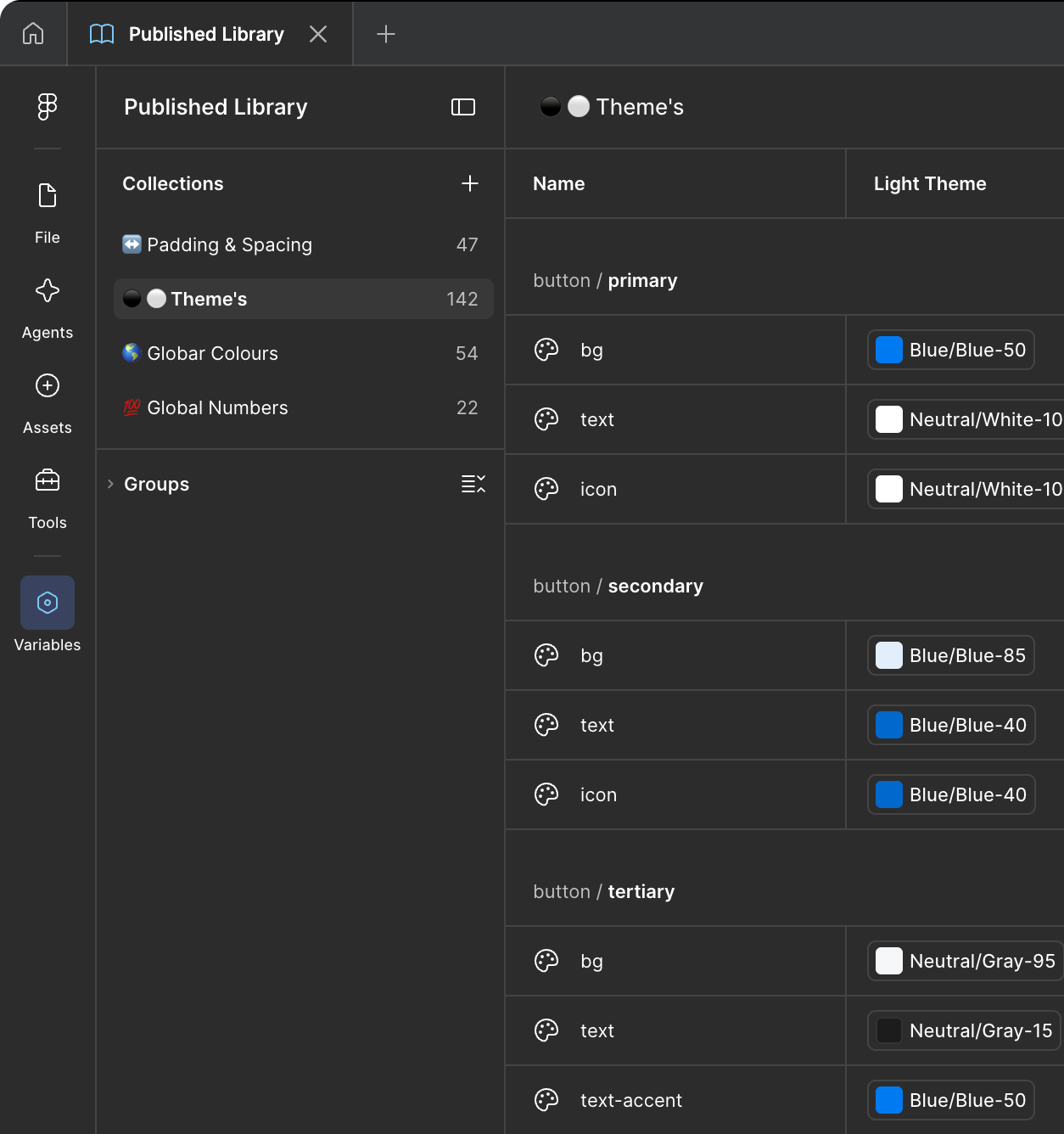Select the Globar Colours collection

tap(303, 353)
